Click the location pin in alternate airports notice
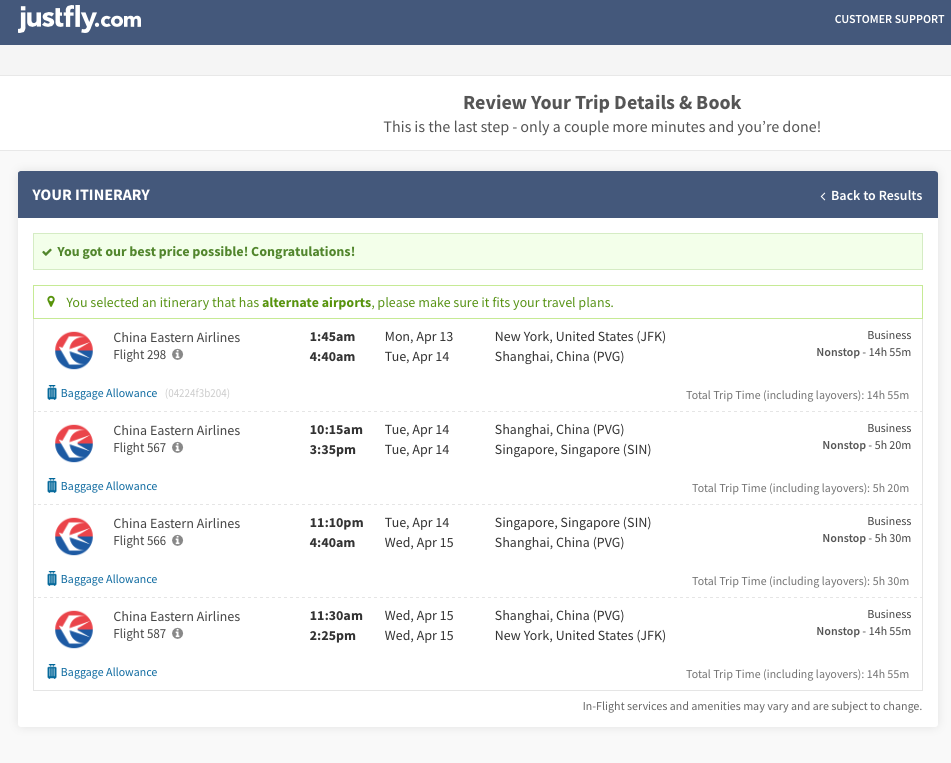 (x=51, y=301)
